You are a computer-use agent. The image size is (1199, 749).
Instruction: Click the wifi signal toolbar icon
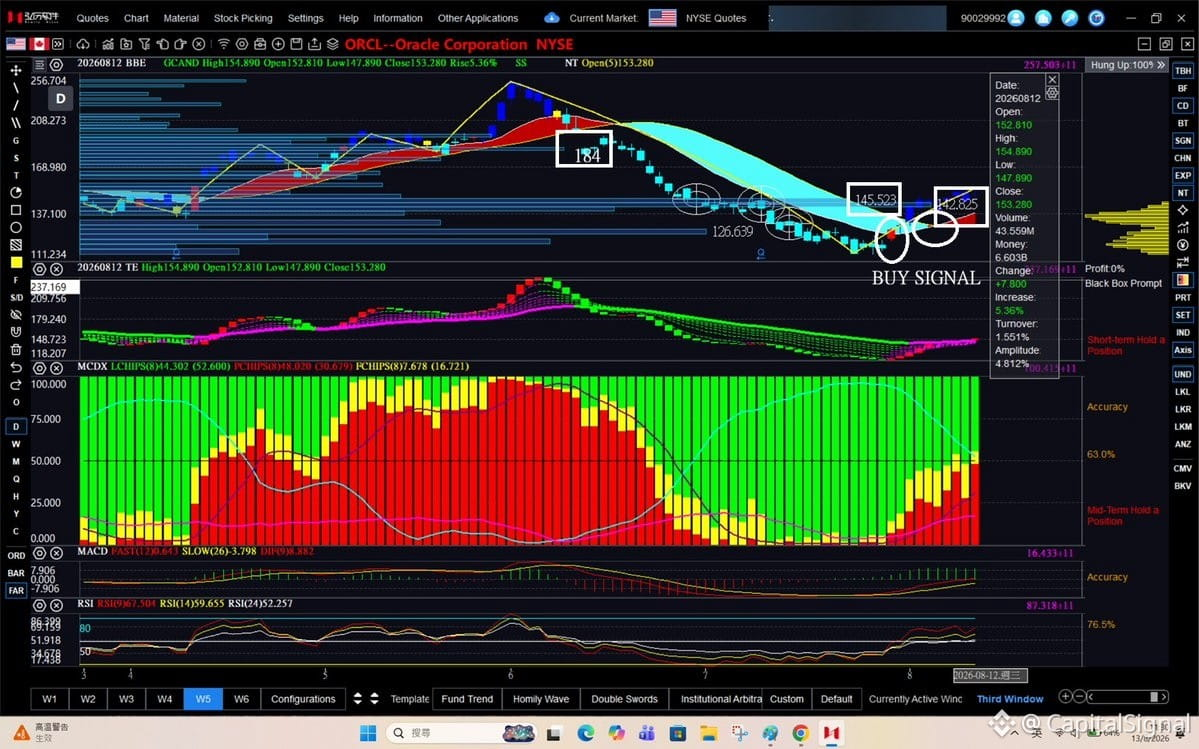(x=223, y=44)
